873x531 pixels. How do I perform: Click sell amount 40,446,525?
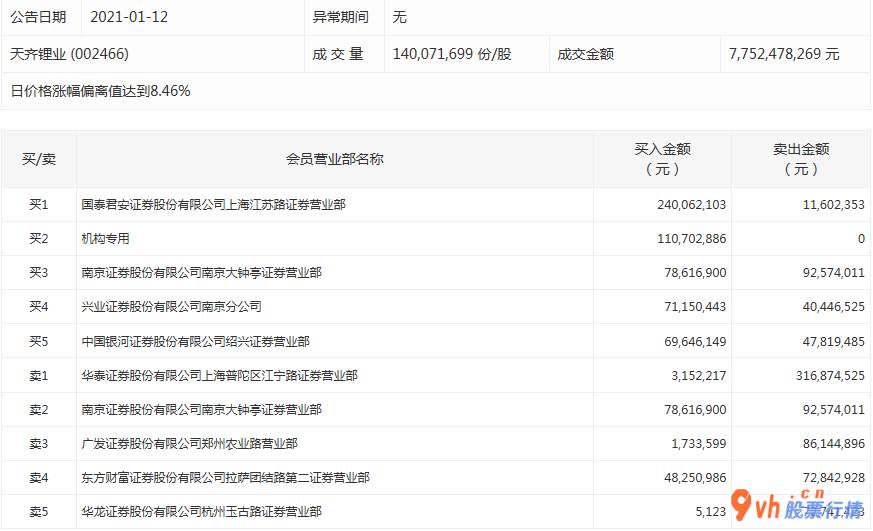pyautogui.click(x=833, y=307)
